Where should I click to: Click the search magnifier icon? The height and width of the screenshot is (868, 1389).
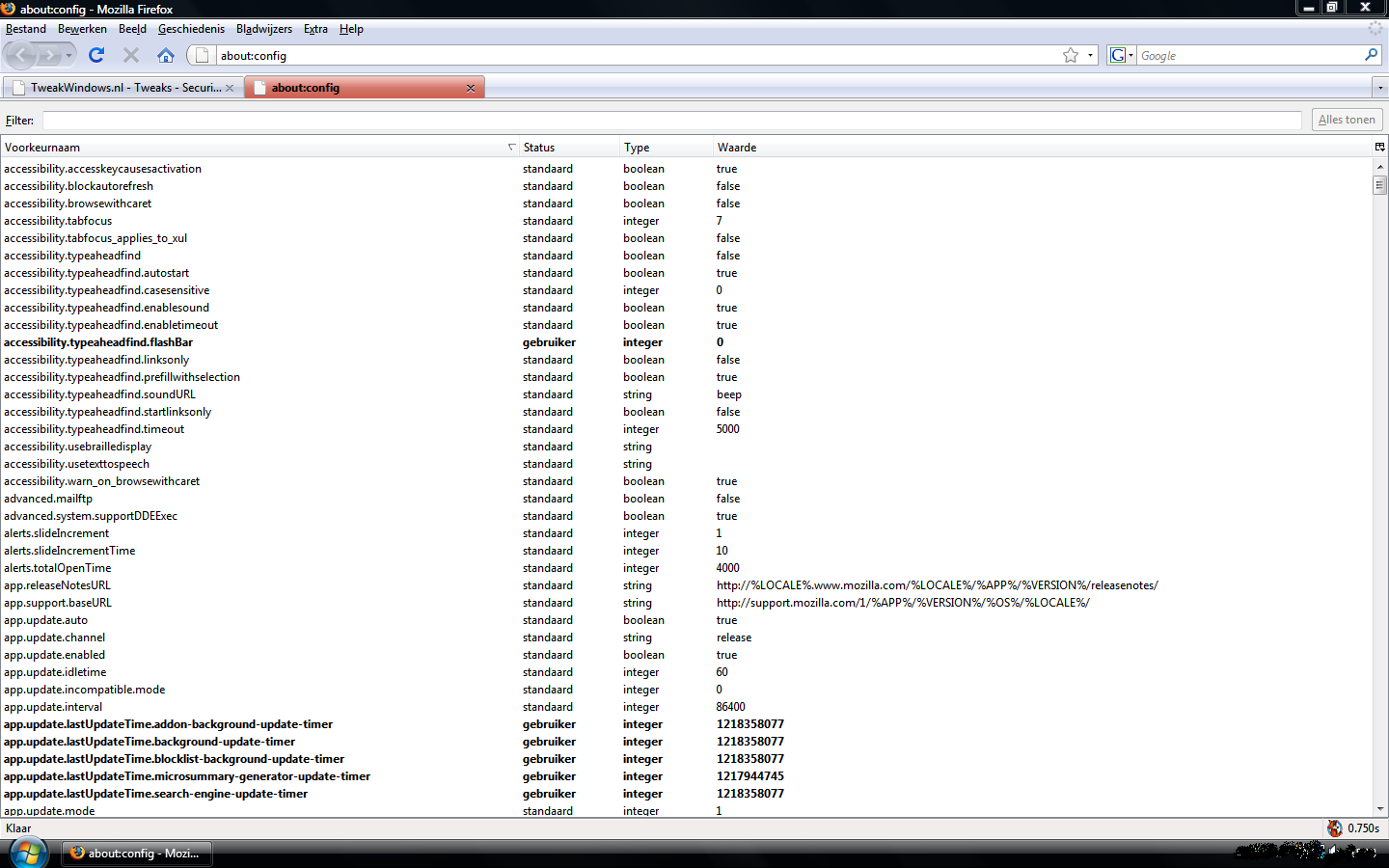pos(1371,55)
